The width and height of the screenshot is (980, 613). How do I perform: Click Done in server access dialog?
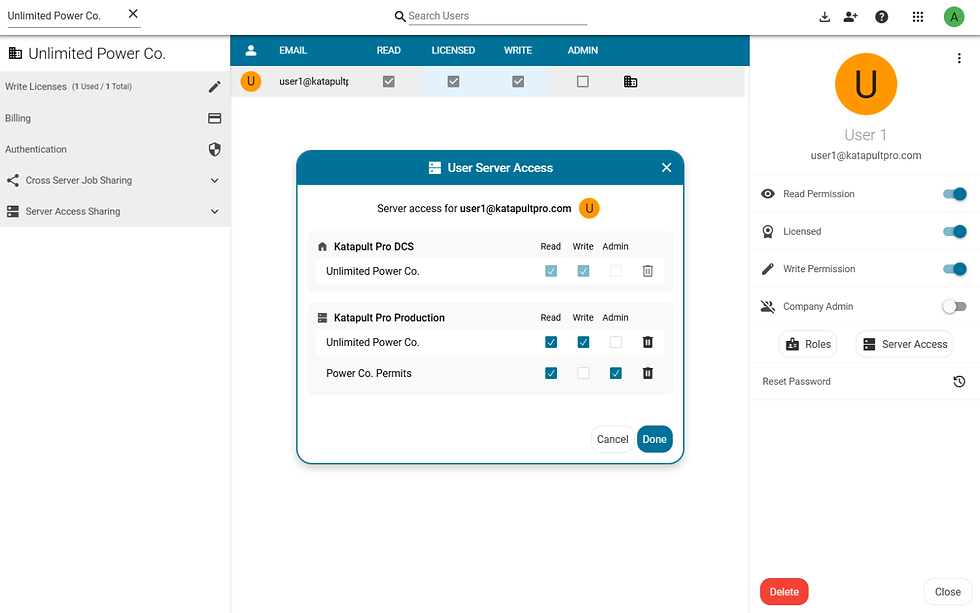pos(654,439)
